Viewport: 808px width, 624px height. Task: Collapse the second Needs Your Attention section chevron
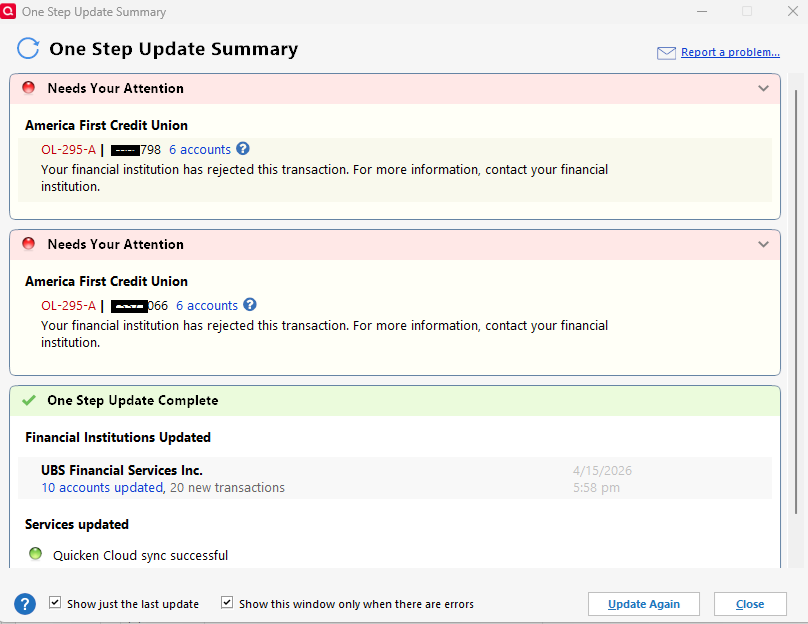coord(763,244)
